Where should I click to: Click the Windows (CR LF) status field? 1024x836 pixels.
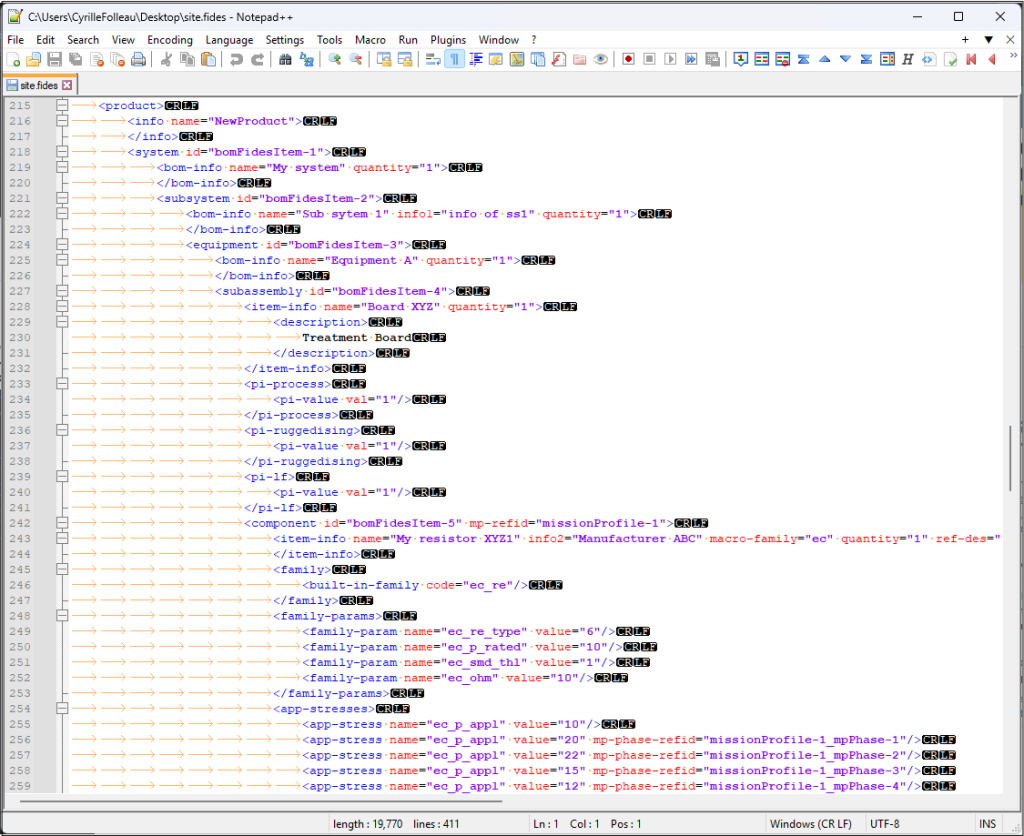tap(810, 824)
